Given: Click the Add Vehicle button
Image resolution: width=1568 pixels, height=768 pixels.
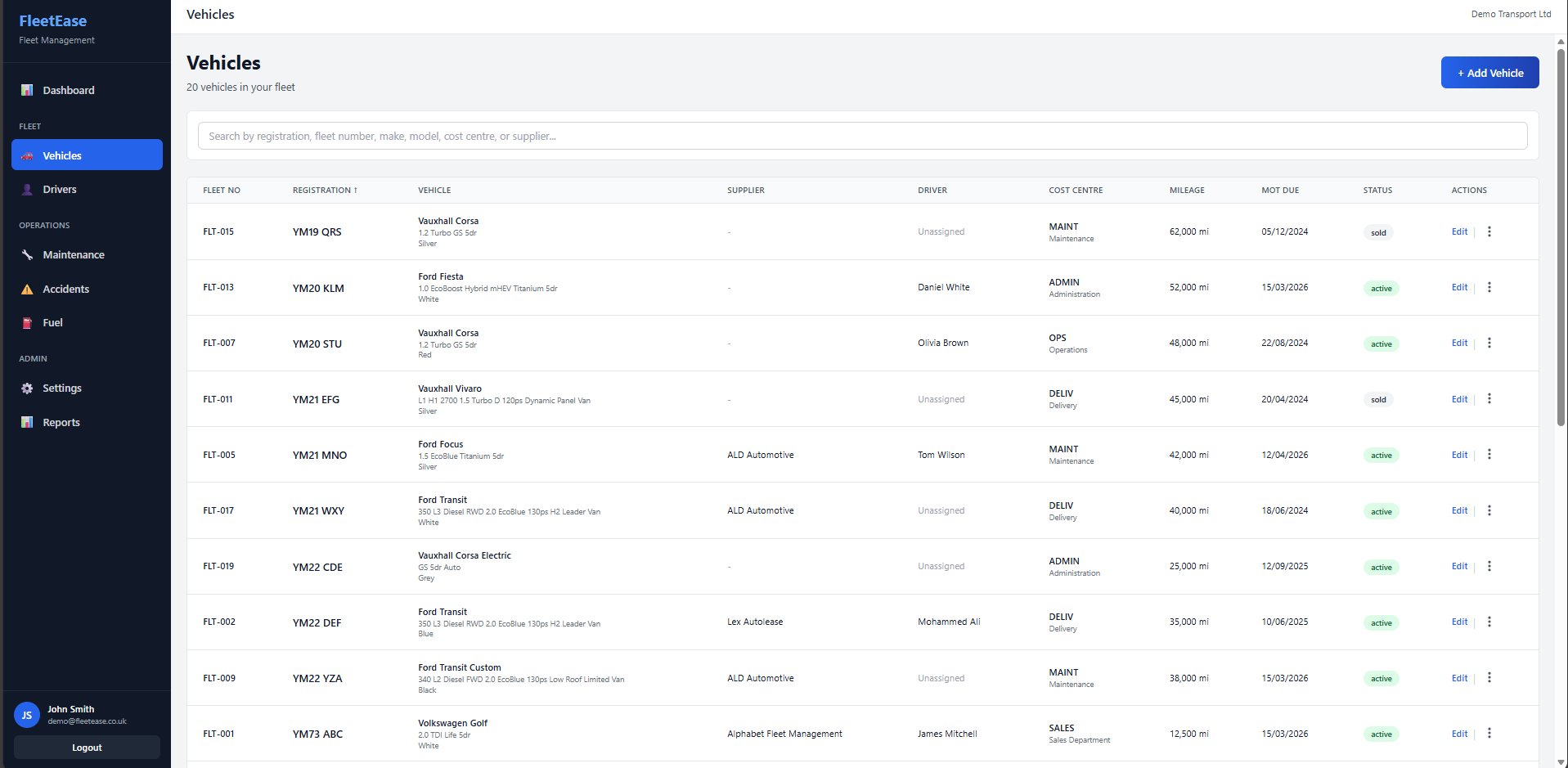Looking at the screenshot, I should (1489, 72).
